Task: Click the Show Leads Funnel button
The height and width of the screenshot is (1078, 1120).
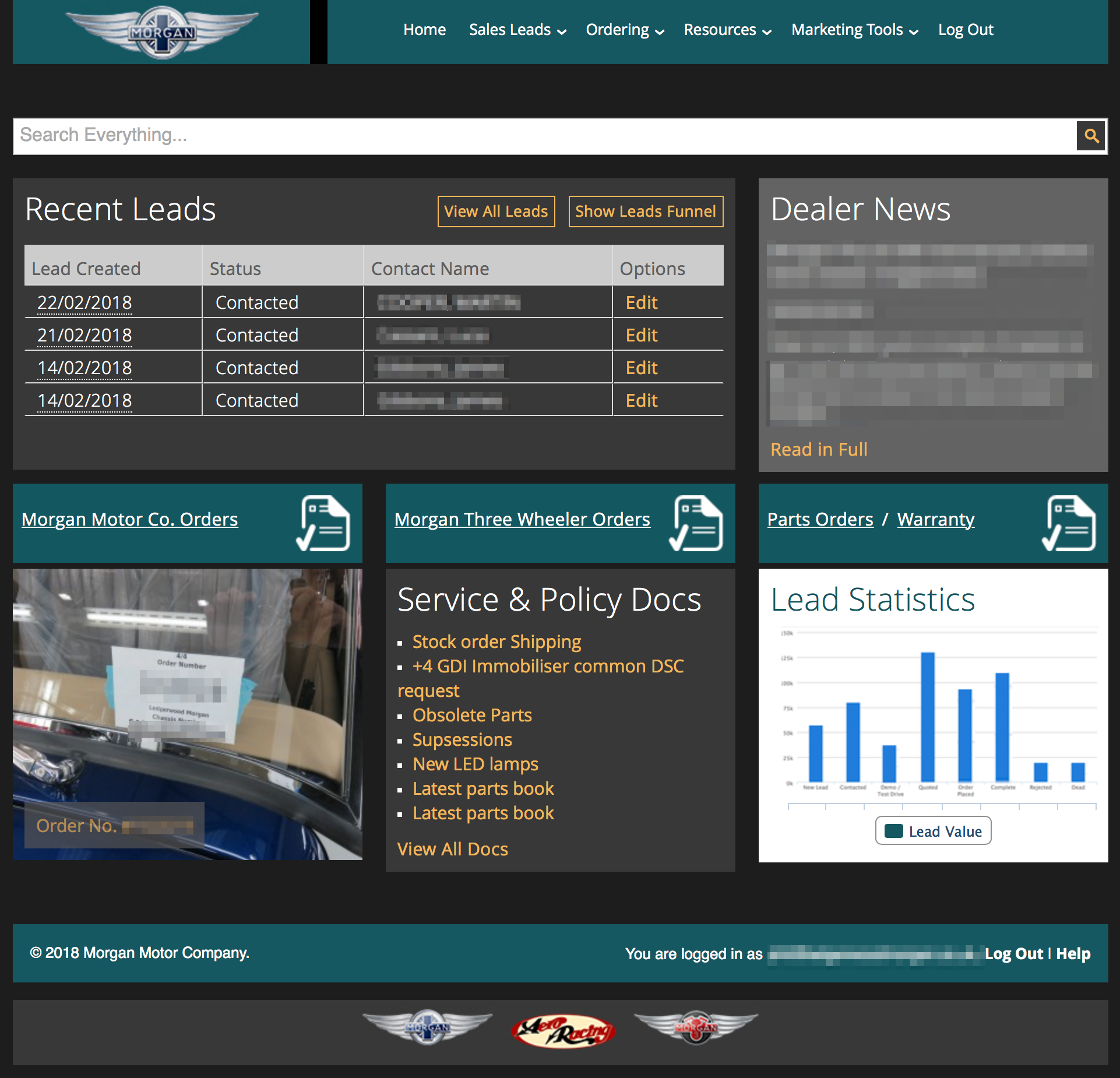Action: (646, 212)
